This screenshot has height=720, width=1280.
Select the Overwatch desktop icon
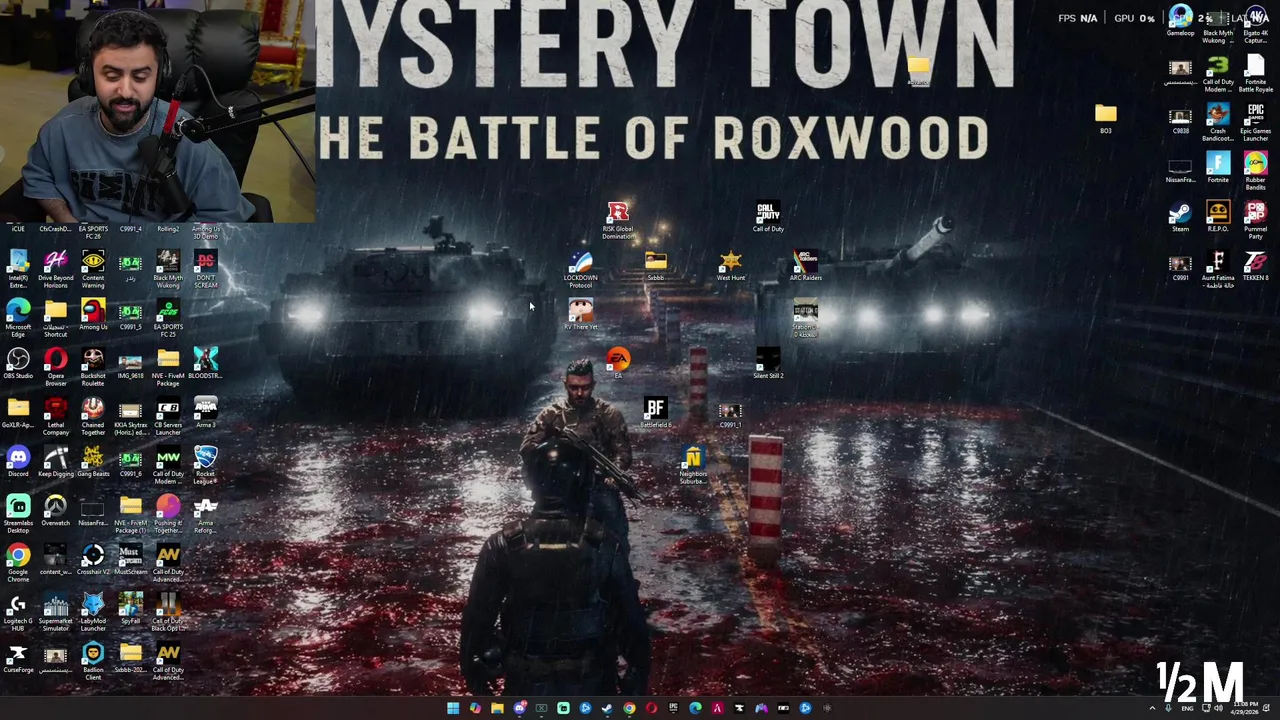[55, 511]
